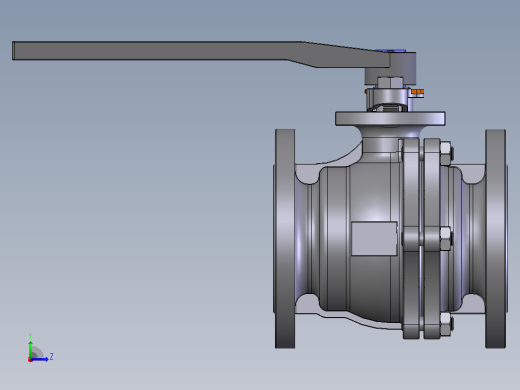
Task: Pick the left pipe flange
Action: tap(285, 239)
